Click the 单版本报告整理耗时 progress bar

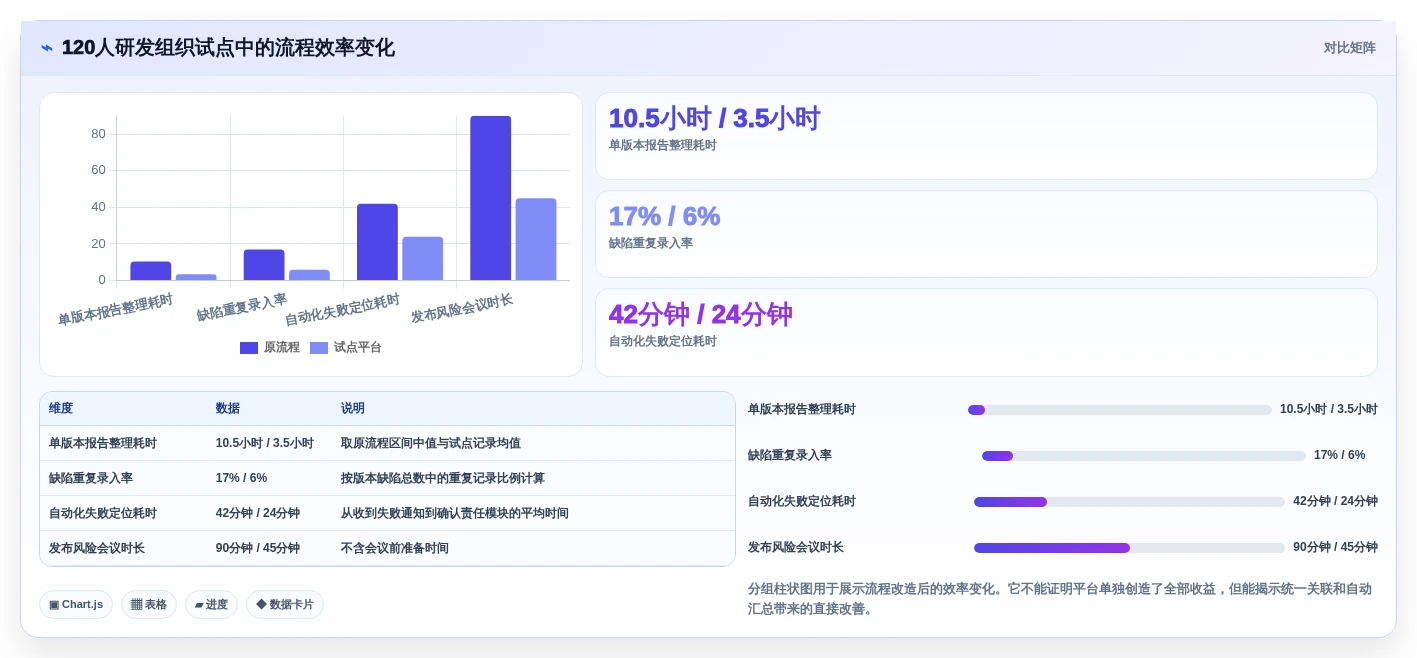point(1120,410)
